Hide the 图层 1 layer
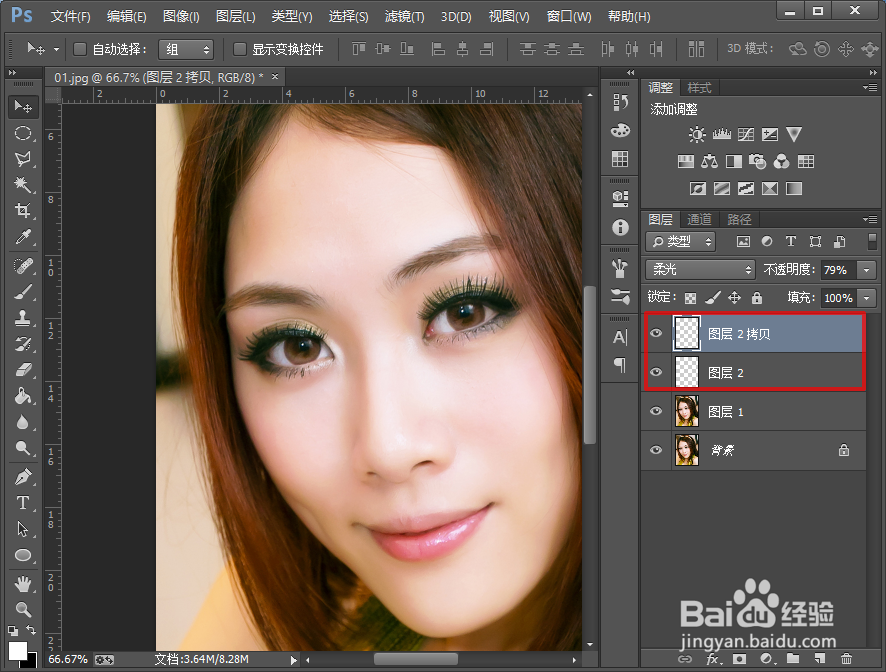Image resolution: width=886 pixels, height=672 pixels. click(656, 411)
